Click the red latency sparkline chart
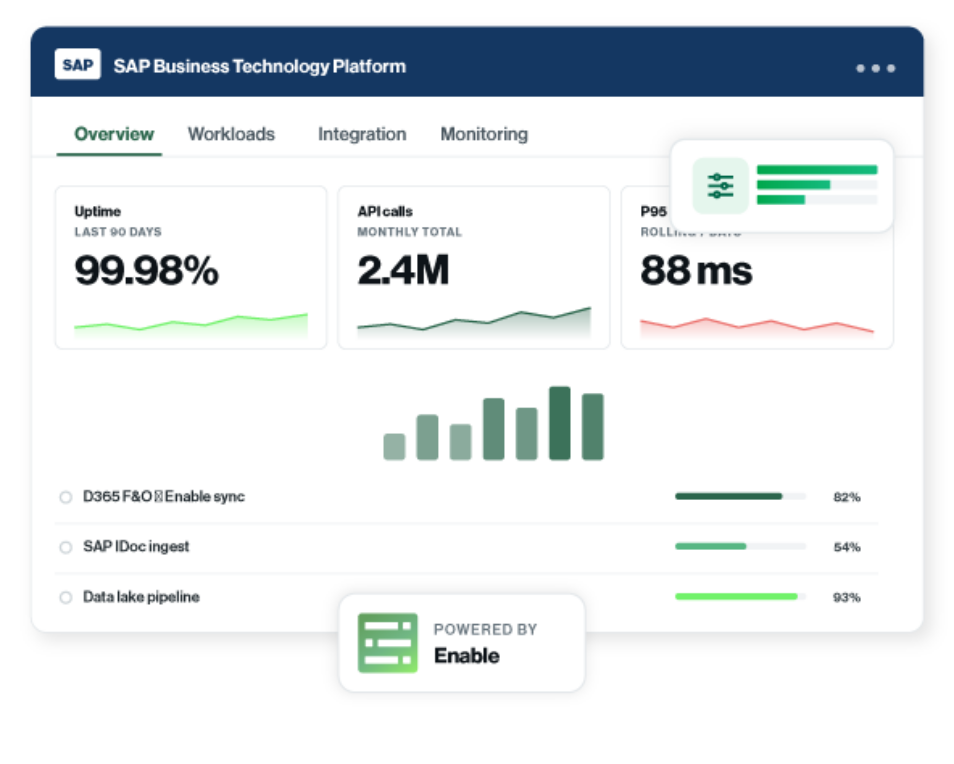Screen dimensions: 954x764 click(x=757, y=326)
